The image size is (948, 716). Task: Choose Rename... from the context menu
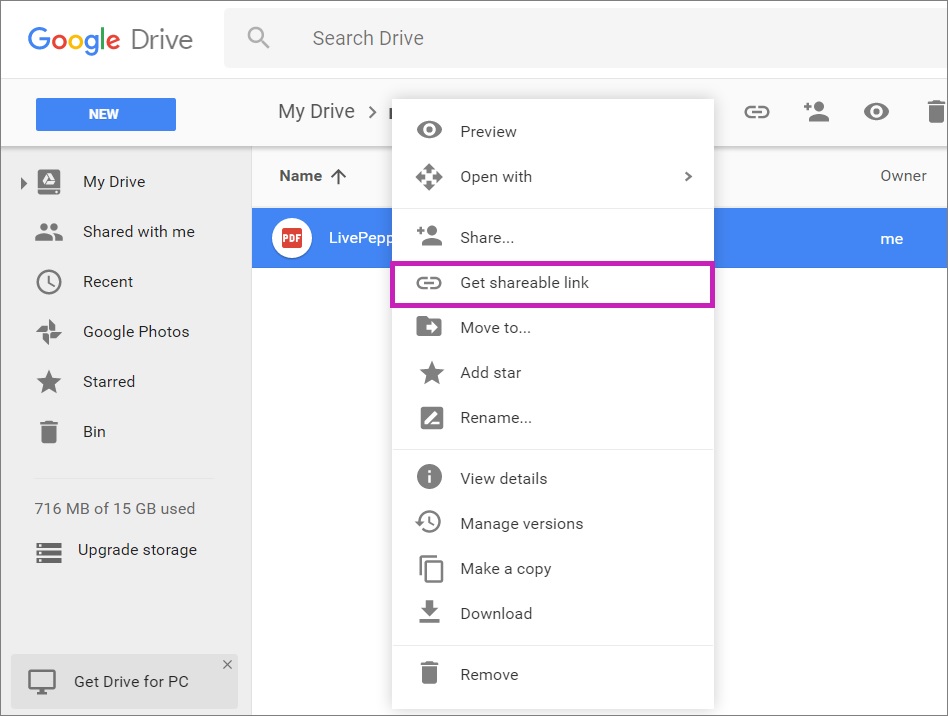(553, 418)
